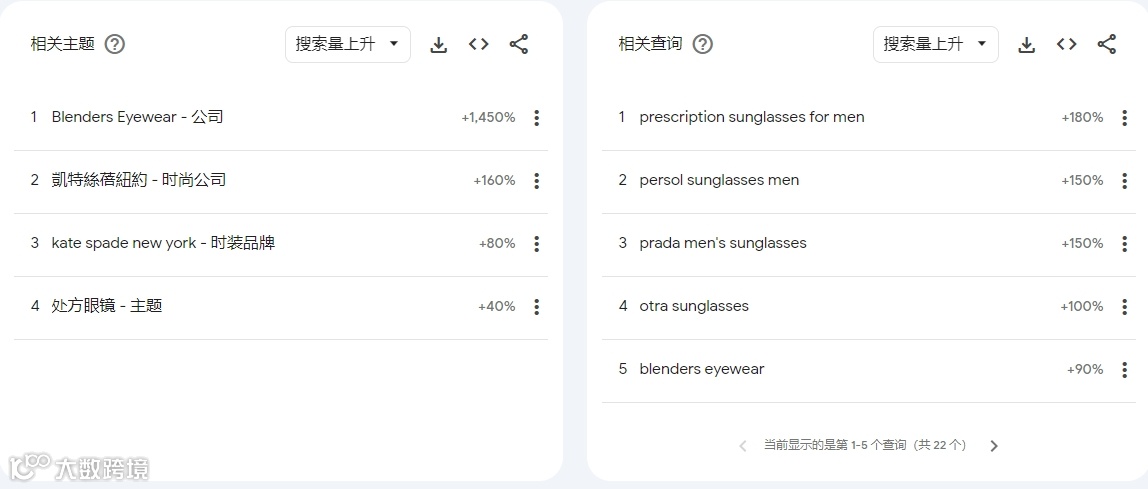Share the 相关查询 panel

coord(1107,45)
